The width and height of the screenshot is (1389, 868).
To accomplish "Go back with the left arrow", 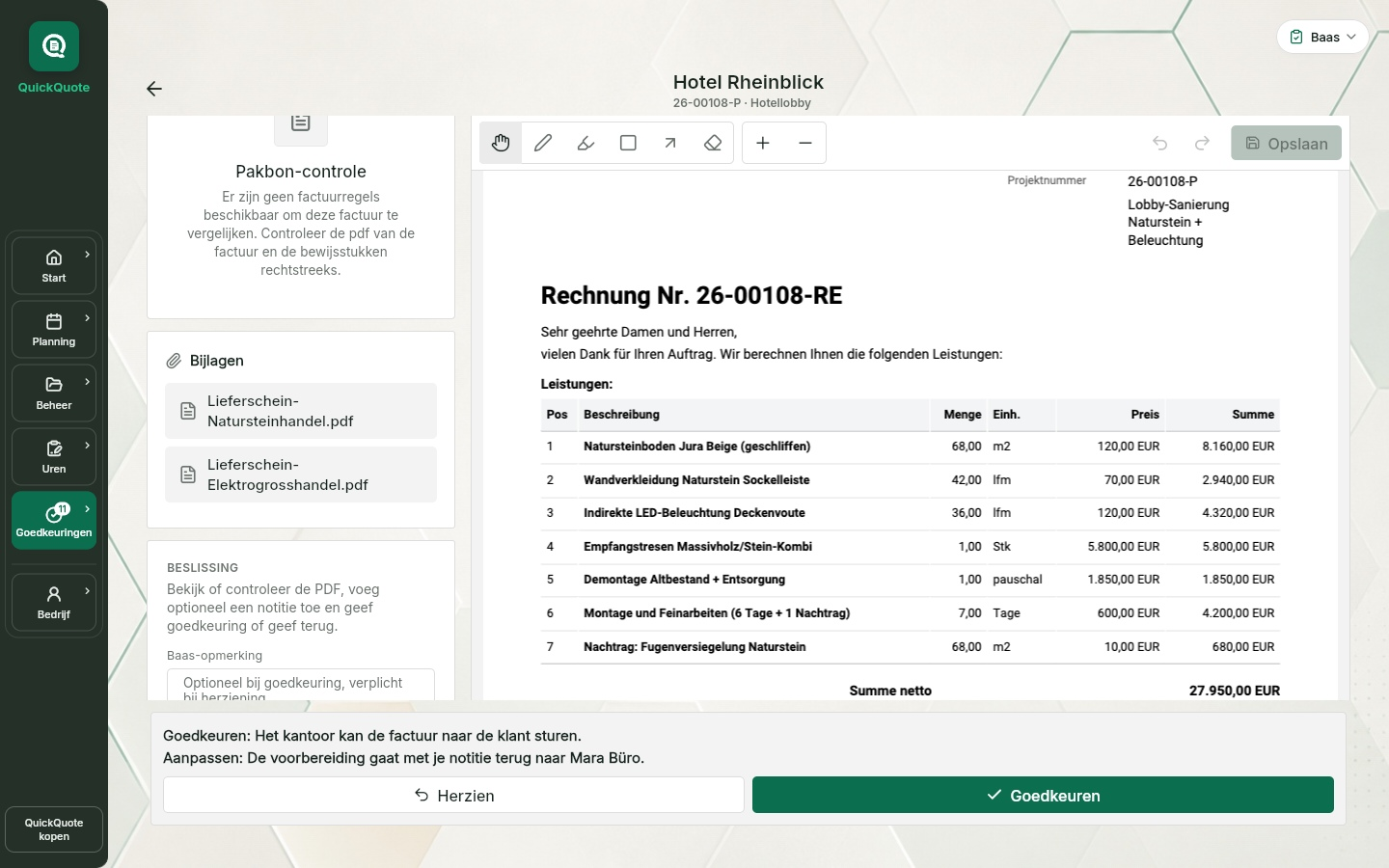I will pos(154,89).
